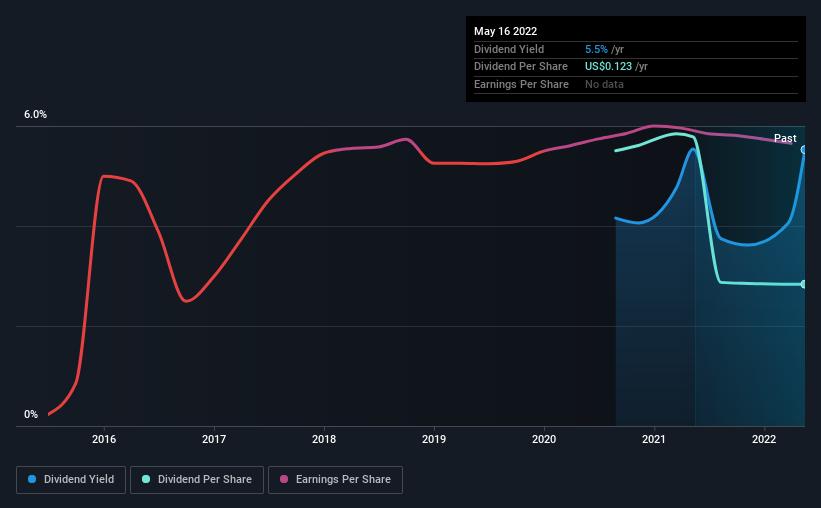The width and height of the screenshot is (821, 508).
Task: Click the 5.5% dividend yield value in tooltip
Action: (596, 49)
